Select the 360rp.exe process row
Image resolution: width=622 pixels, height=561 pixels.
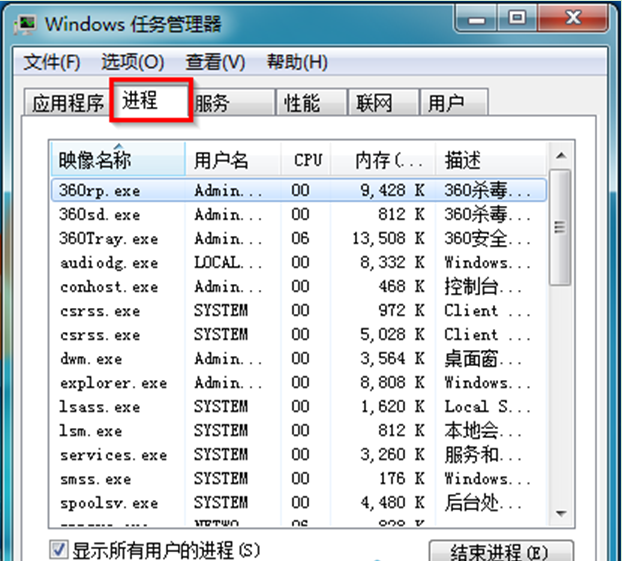pos(299,190)
